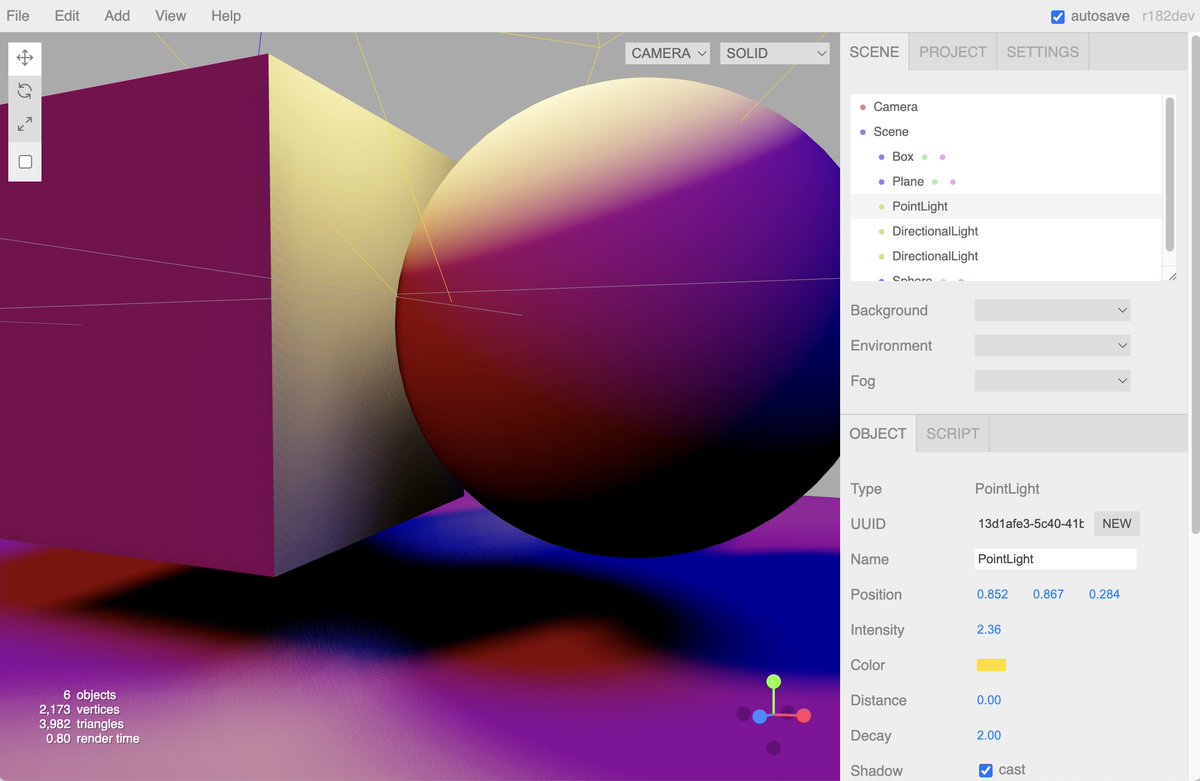Click the PointLight Name input field
The image size is (1200, 781).
(x=1055, y=558)
